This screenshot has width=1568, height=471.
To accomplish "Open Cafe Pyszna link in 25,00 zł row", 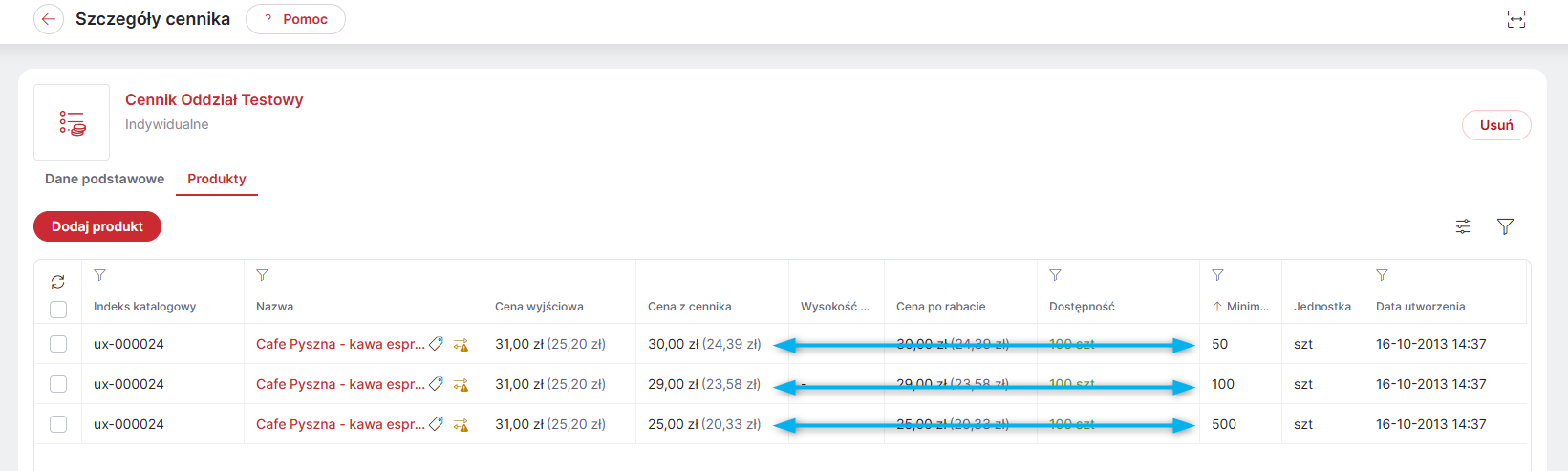I will coord(340,424).
